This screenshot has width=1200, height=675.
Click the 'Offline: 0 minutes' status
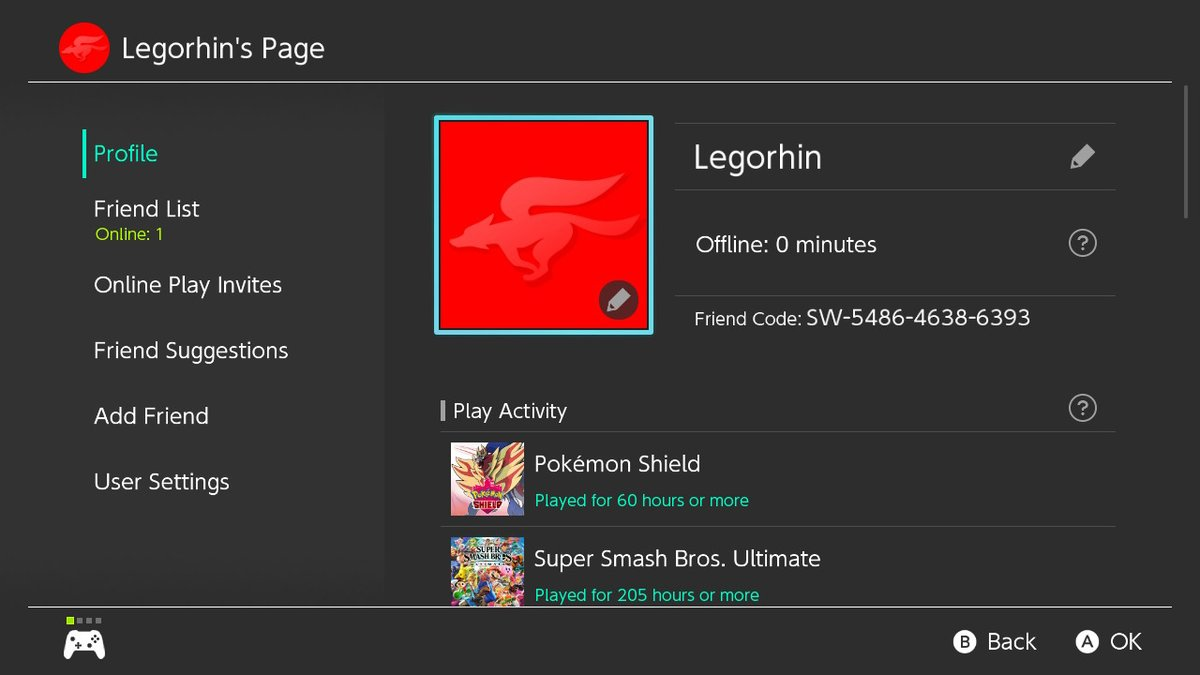pos(786,244)
